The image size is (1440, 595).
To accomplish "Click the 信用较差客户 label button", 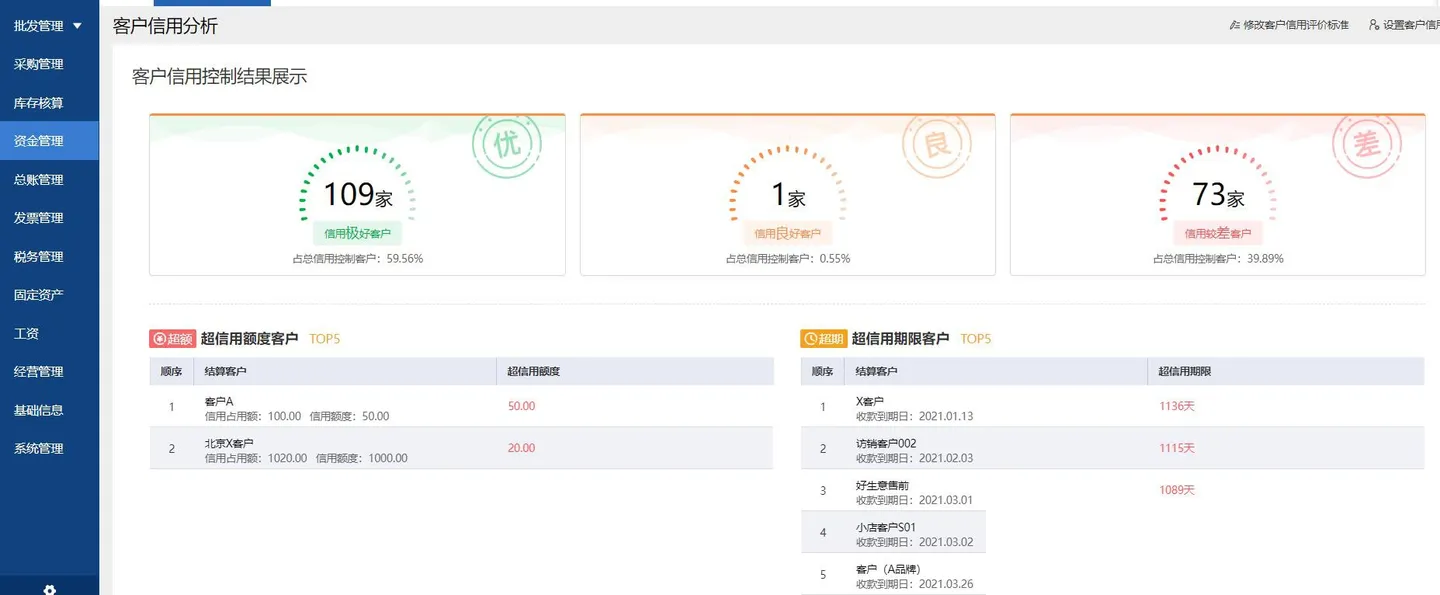I will click(x=1218, y=234).
